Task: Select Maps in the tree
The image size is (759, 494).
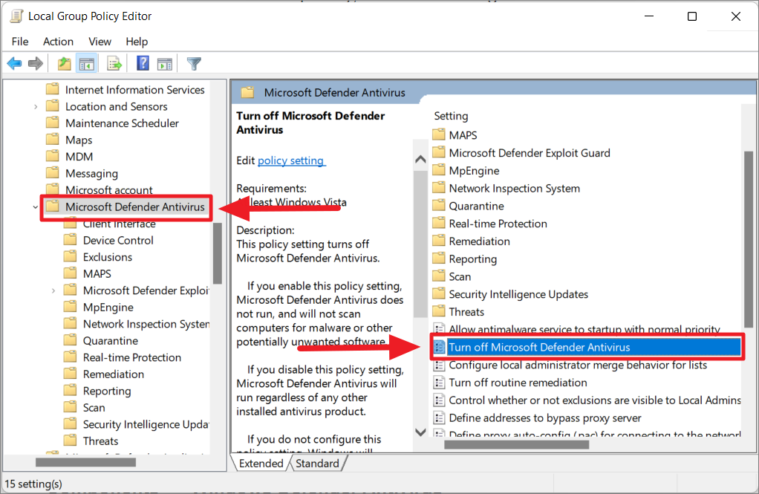Action: click(x=79, y=140)
